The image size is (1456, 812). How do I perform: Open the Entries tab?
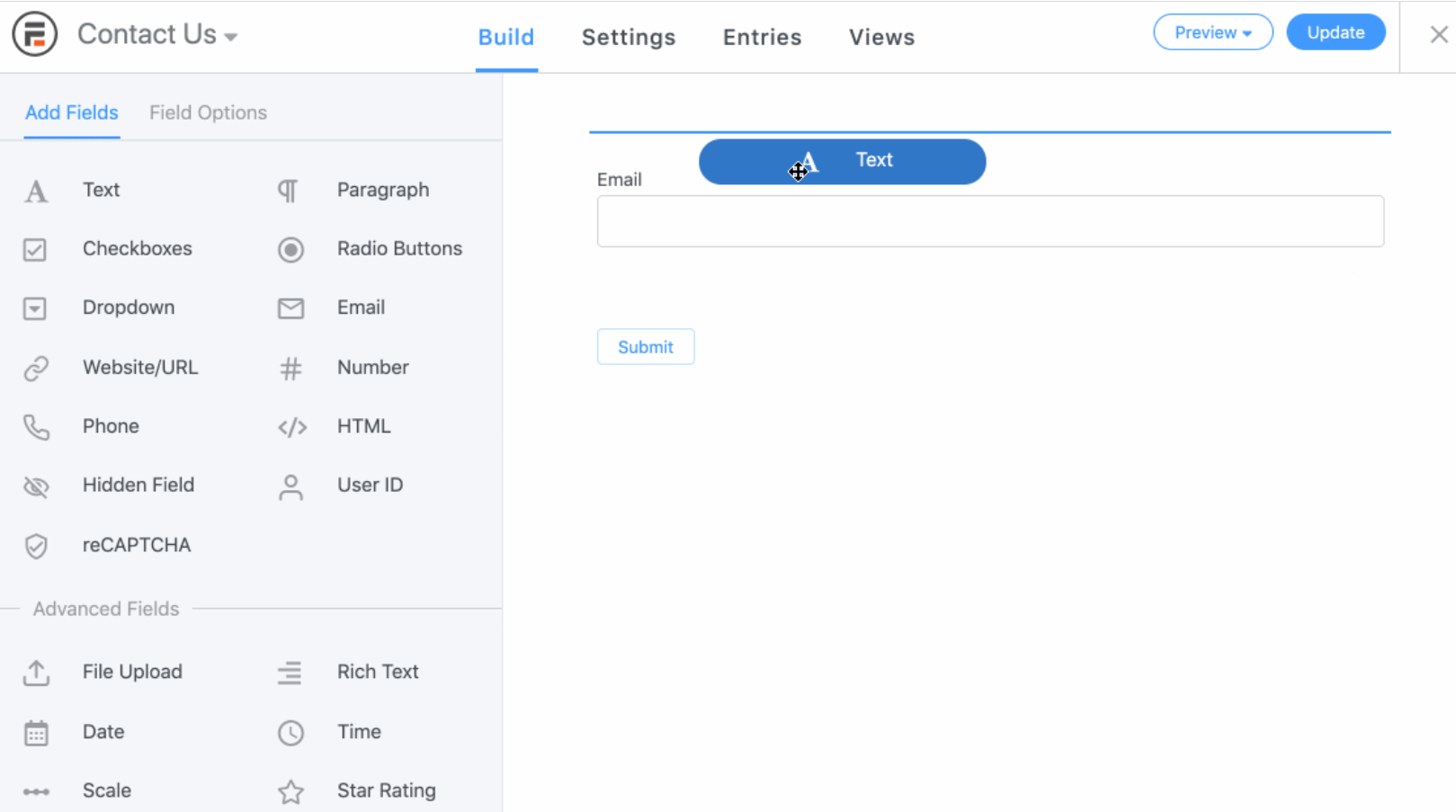coord(762,37)
